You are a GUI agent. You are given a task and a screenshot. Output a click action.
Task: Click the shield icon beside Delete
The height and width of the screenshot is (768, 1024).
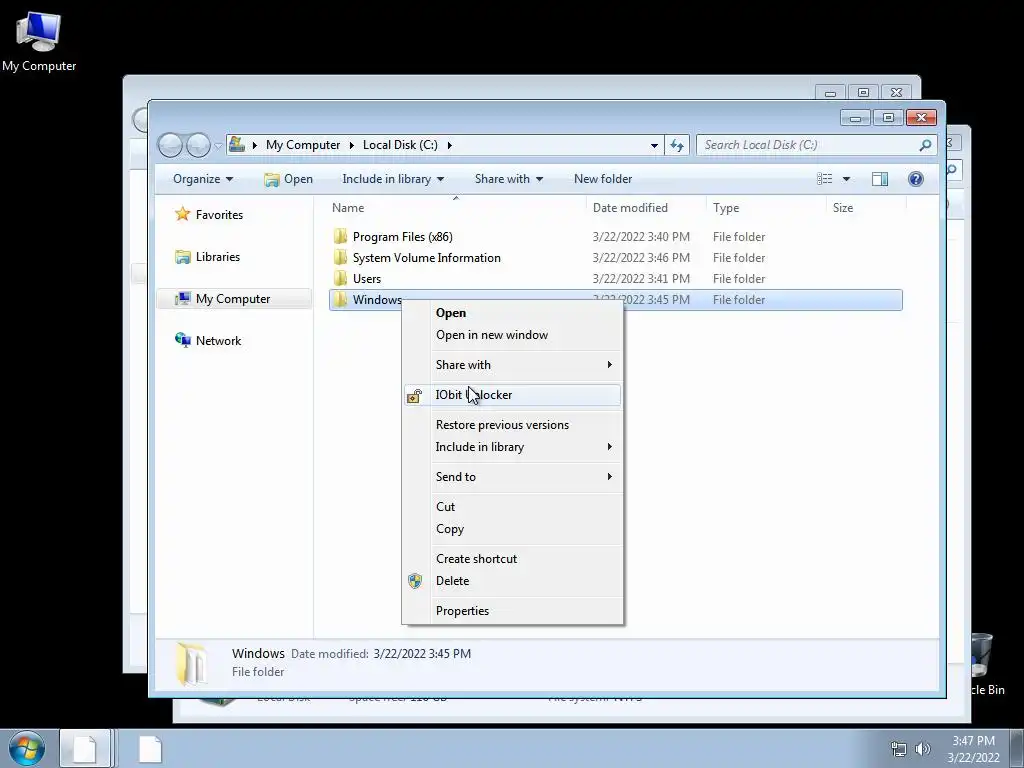point(415,581)
